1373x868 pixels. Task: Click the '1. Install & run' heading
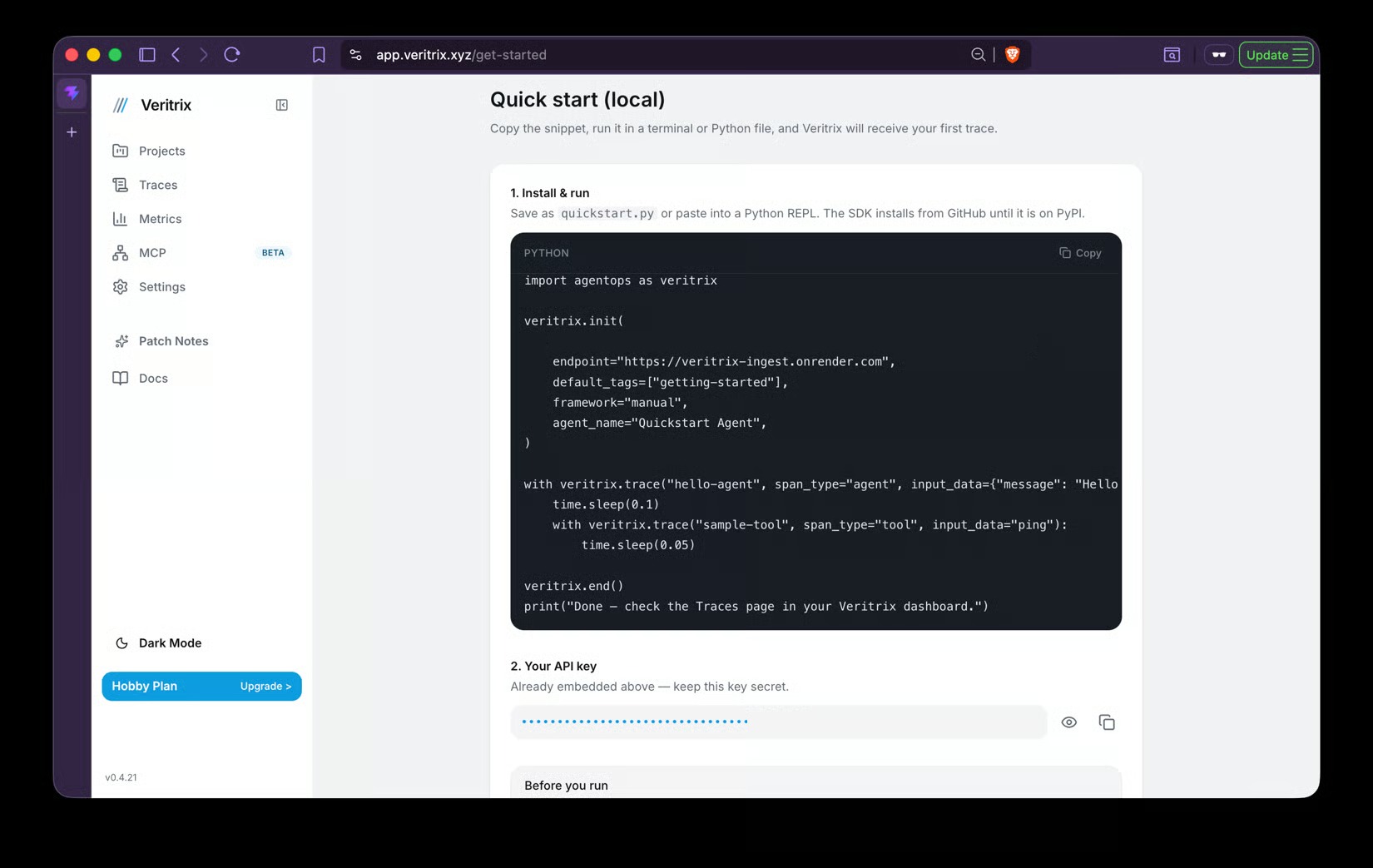coord(550,193)
